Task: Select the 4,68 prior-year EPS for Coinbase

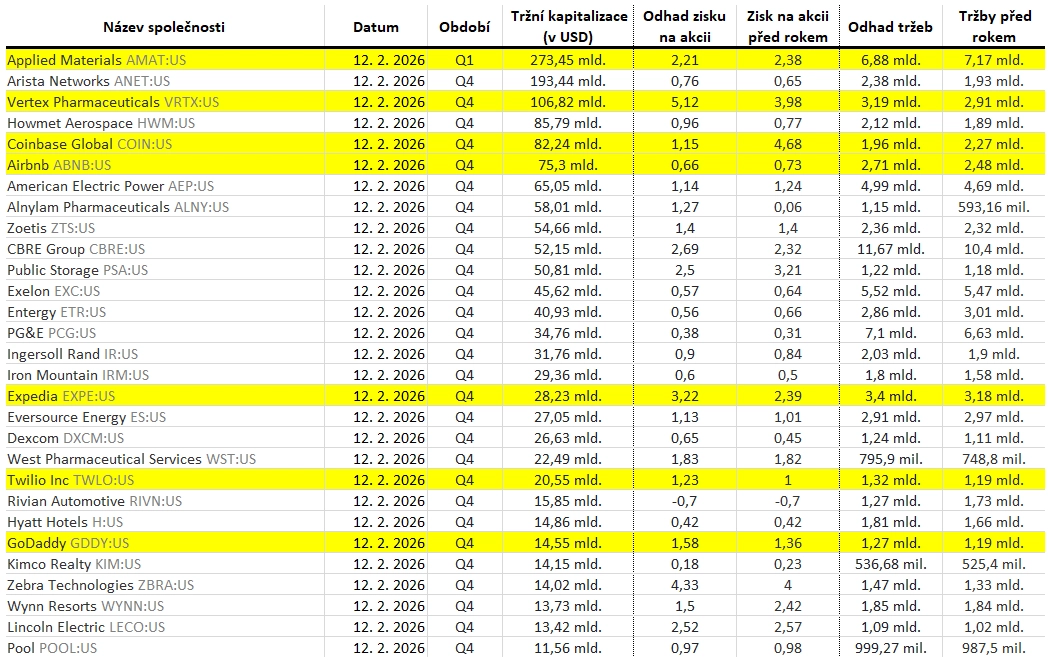Action: [788, 144]
